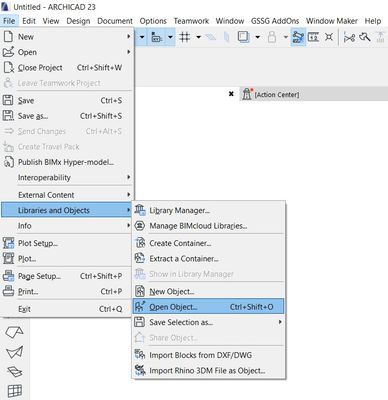Expand the External Content submenu arrow
This screenshot has width=388, height=400.
(x=129, y=194)
